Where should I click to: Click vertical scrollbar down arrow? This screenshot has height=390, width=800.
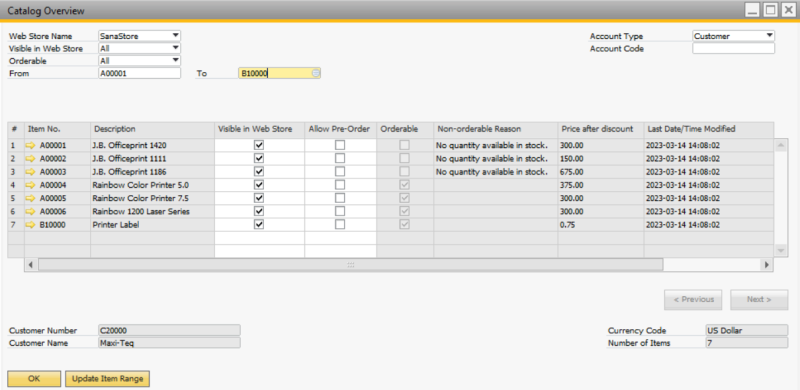click(780, 251)
